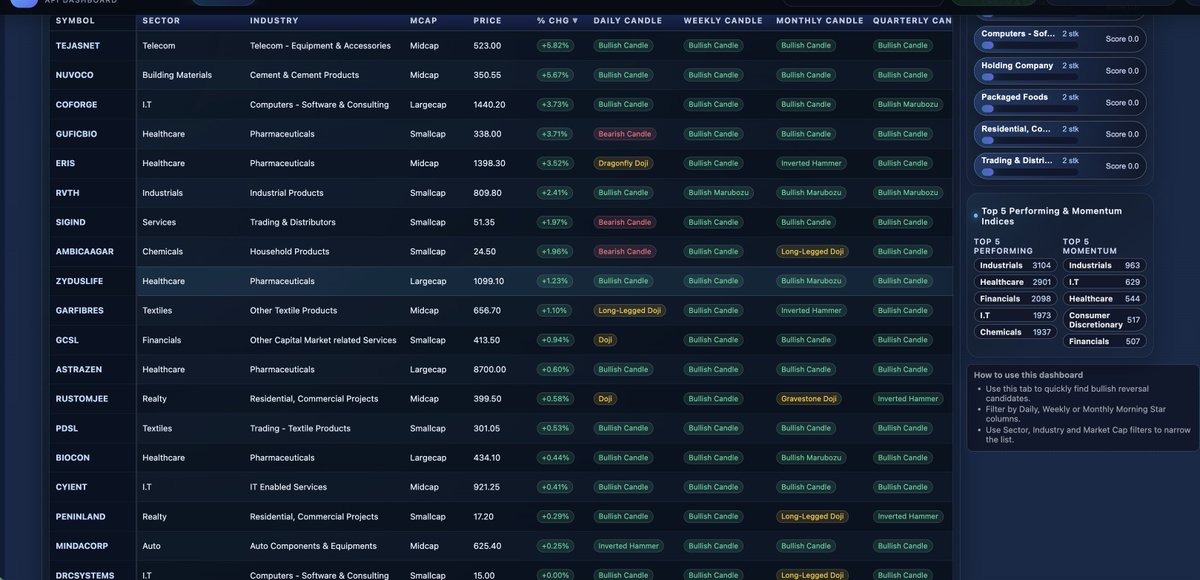Screen dimensions: 1200x580
Task: Click the Trading & Distri… score bar
Action: [x=1030, y=172]
